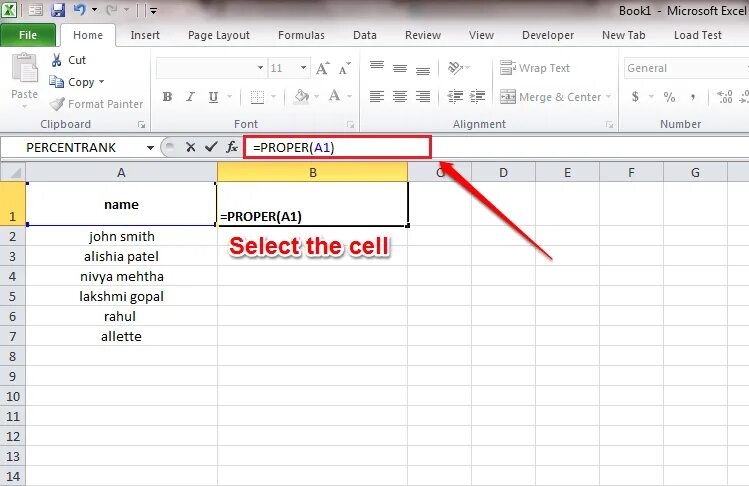Open the View tab
The height and width of the screenshot is (486, 749).
[x=481, y=35]
